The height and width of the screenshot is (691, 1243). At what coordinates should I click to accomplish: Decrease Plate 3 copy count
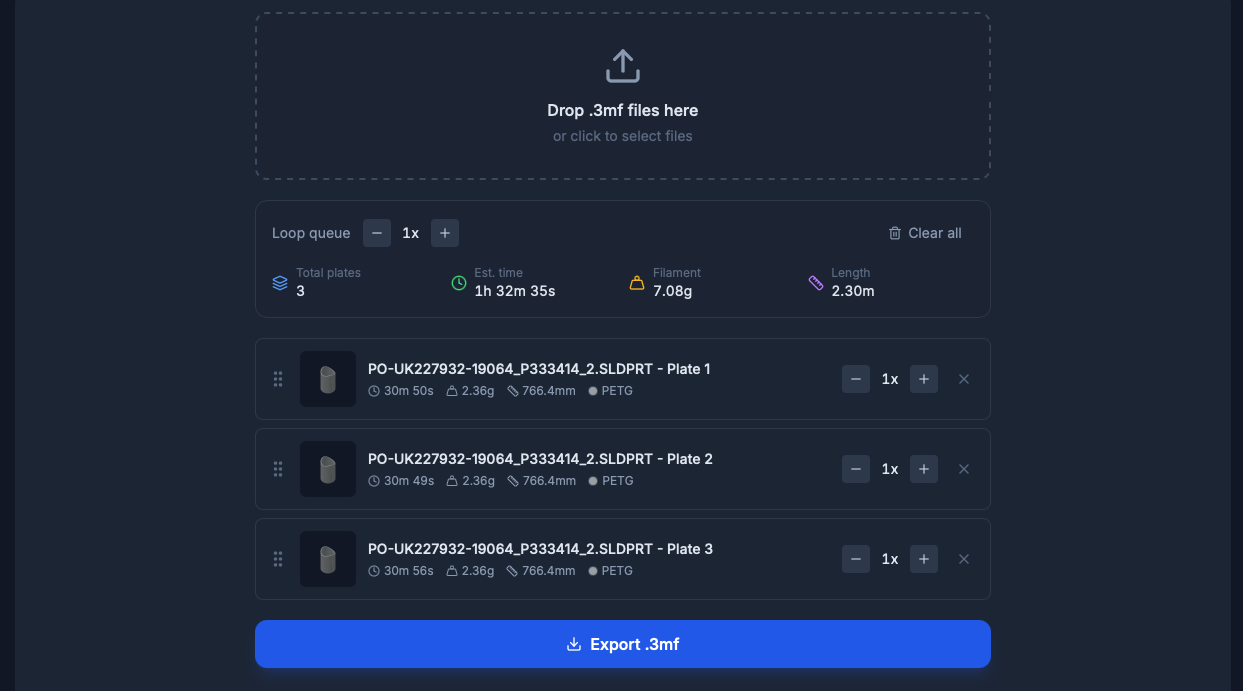[856, 559]
